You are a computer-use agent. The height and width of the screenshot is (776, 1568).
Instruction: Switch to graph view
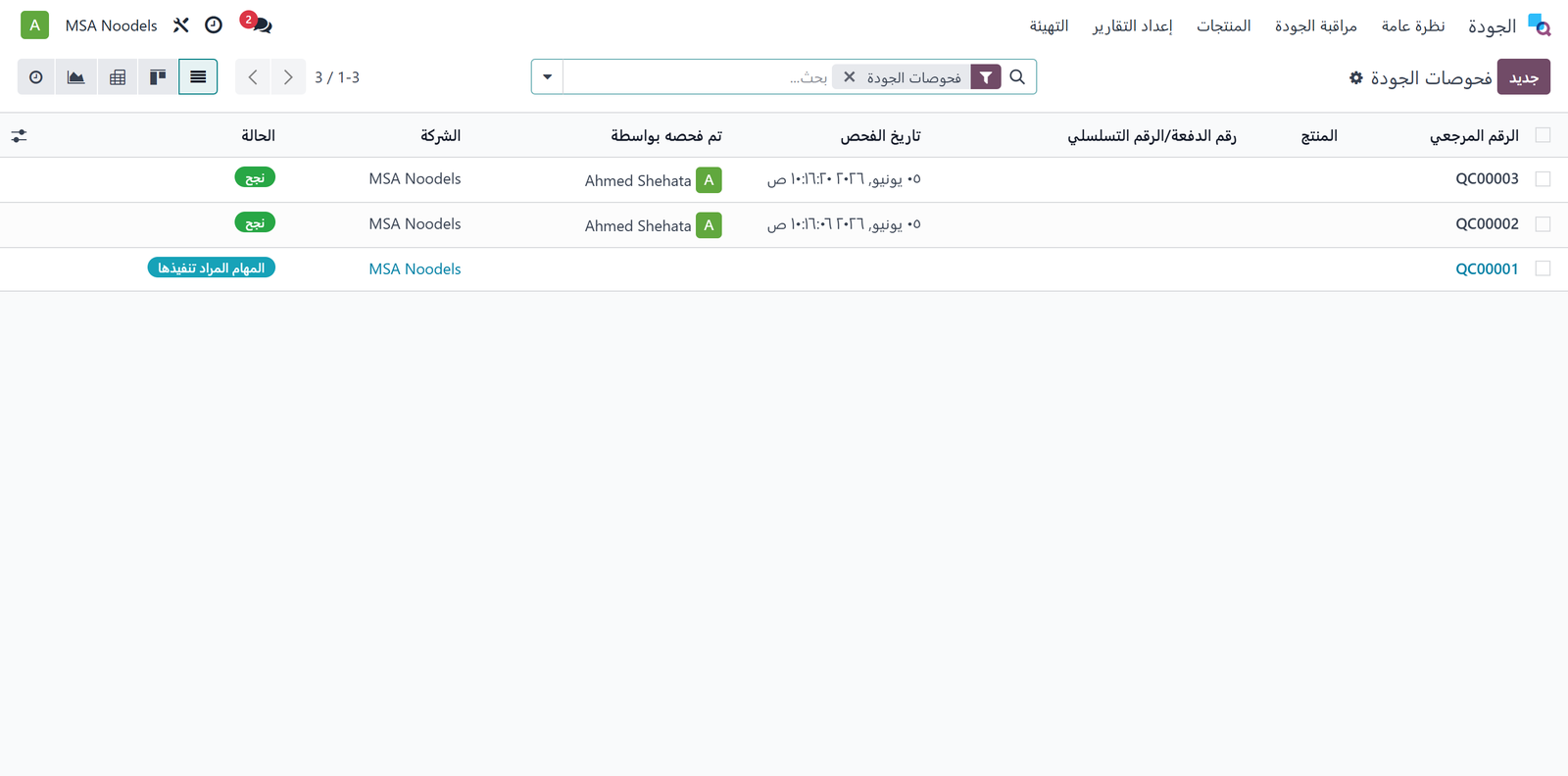coord(76,76)
